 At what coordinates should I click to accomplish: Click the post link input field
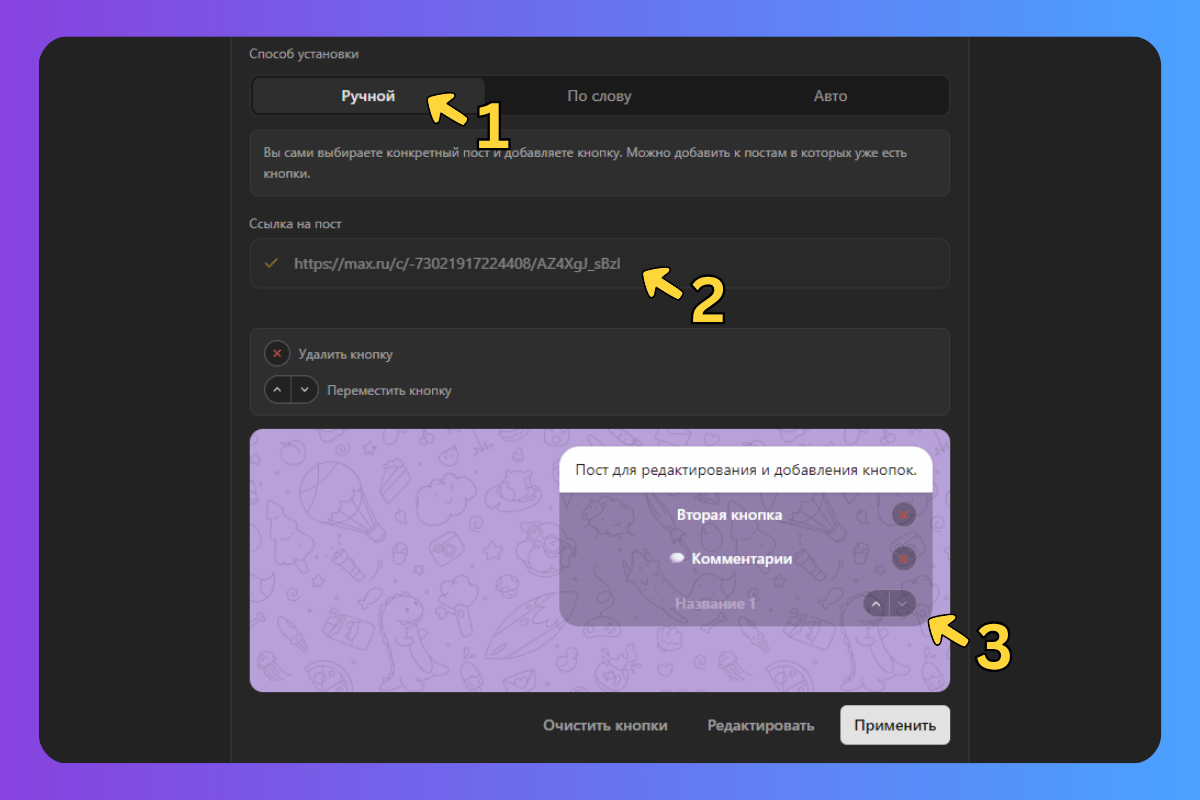(599, 263)
